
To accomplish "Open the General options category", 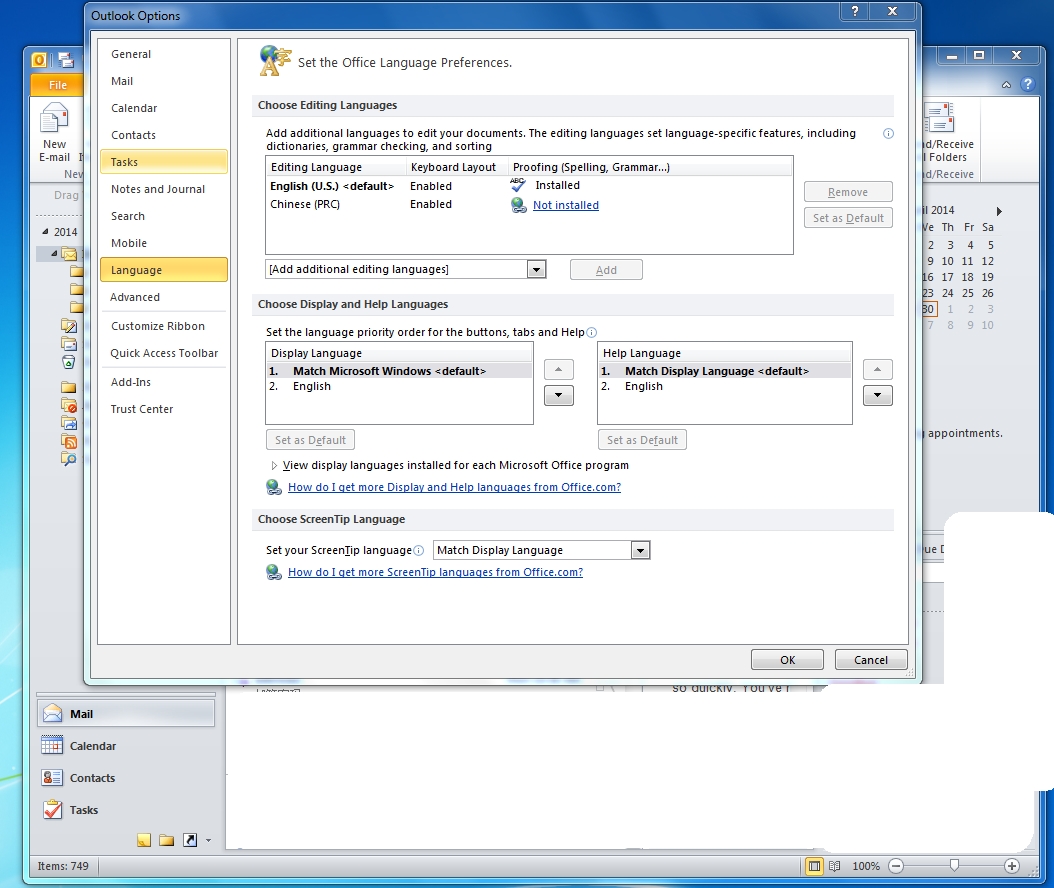I will (x=131, y=54).
